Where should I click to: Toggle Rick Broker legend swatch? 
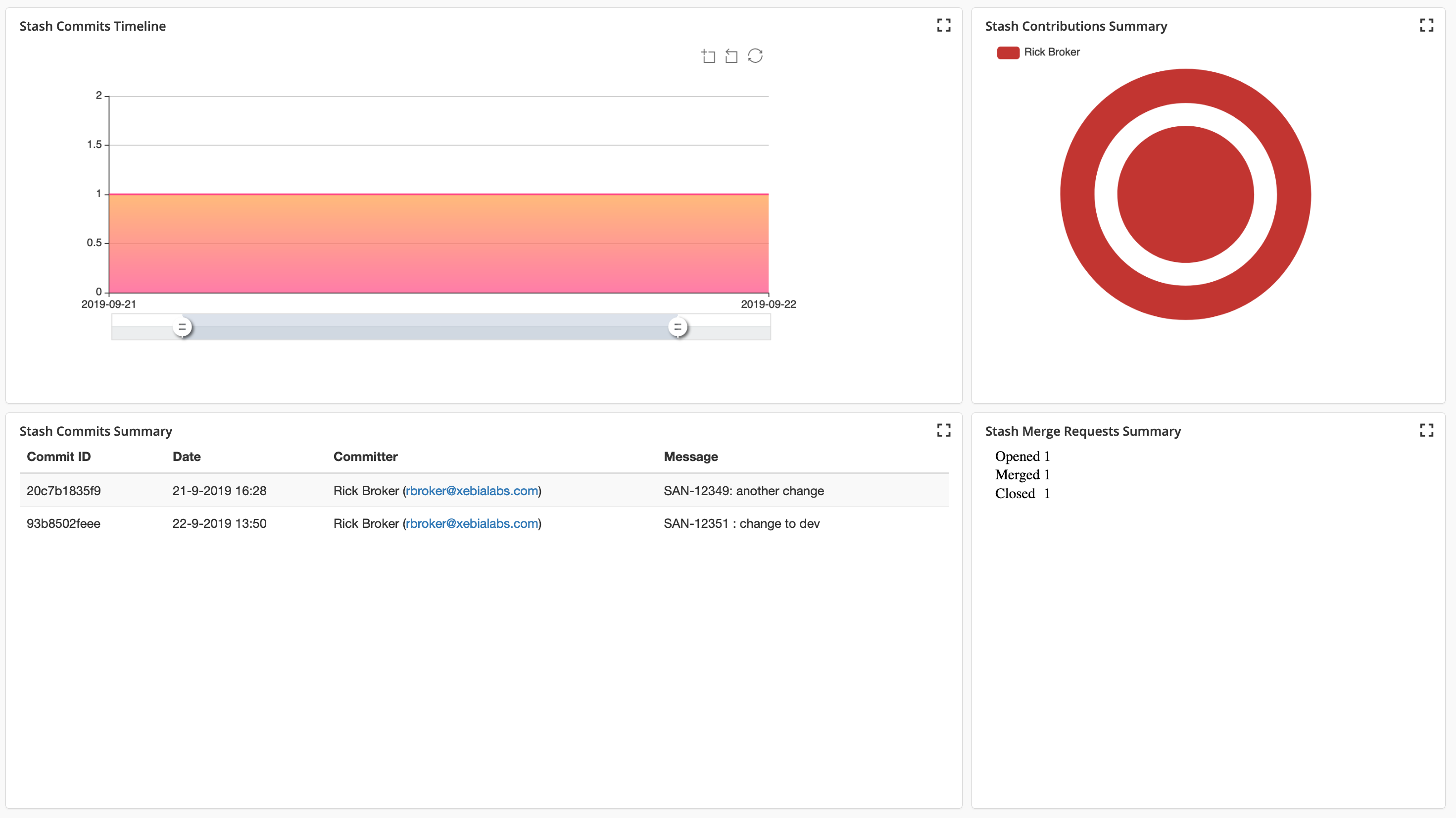1008,52
